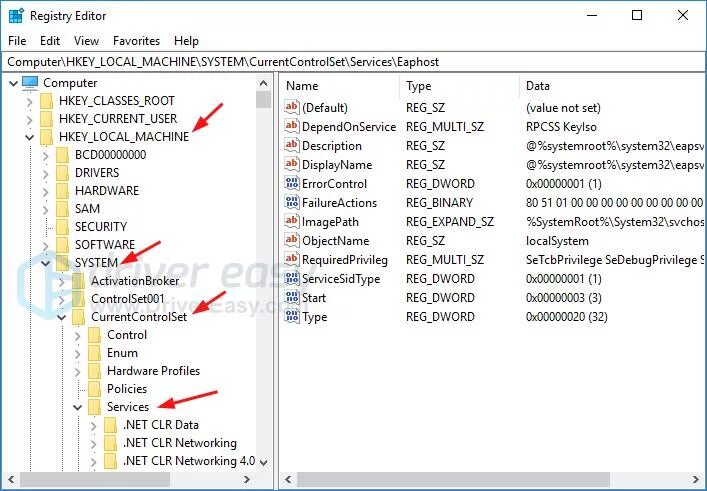This screenshot has height=491, width=707.
Task: Expand the SOFTWARE node arrow
Action: tap(46, 245)
